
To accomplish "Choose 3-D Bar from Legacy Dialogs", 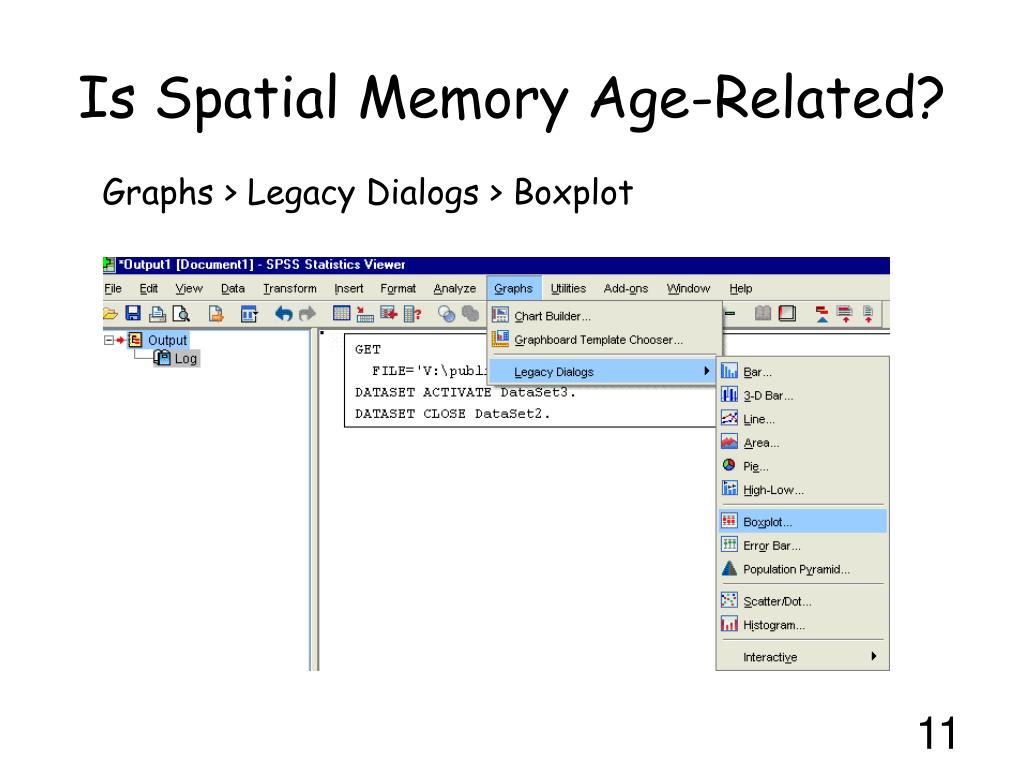I will pos(803,395).
